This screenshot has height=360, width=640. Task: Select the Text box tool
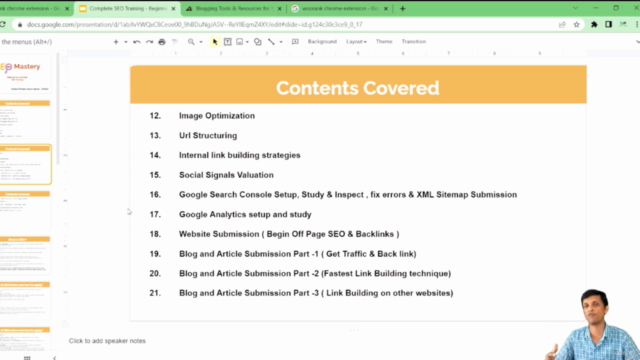(228, 42)
